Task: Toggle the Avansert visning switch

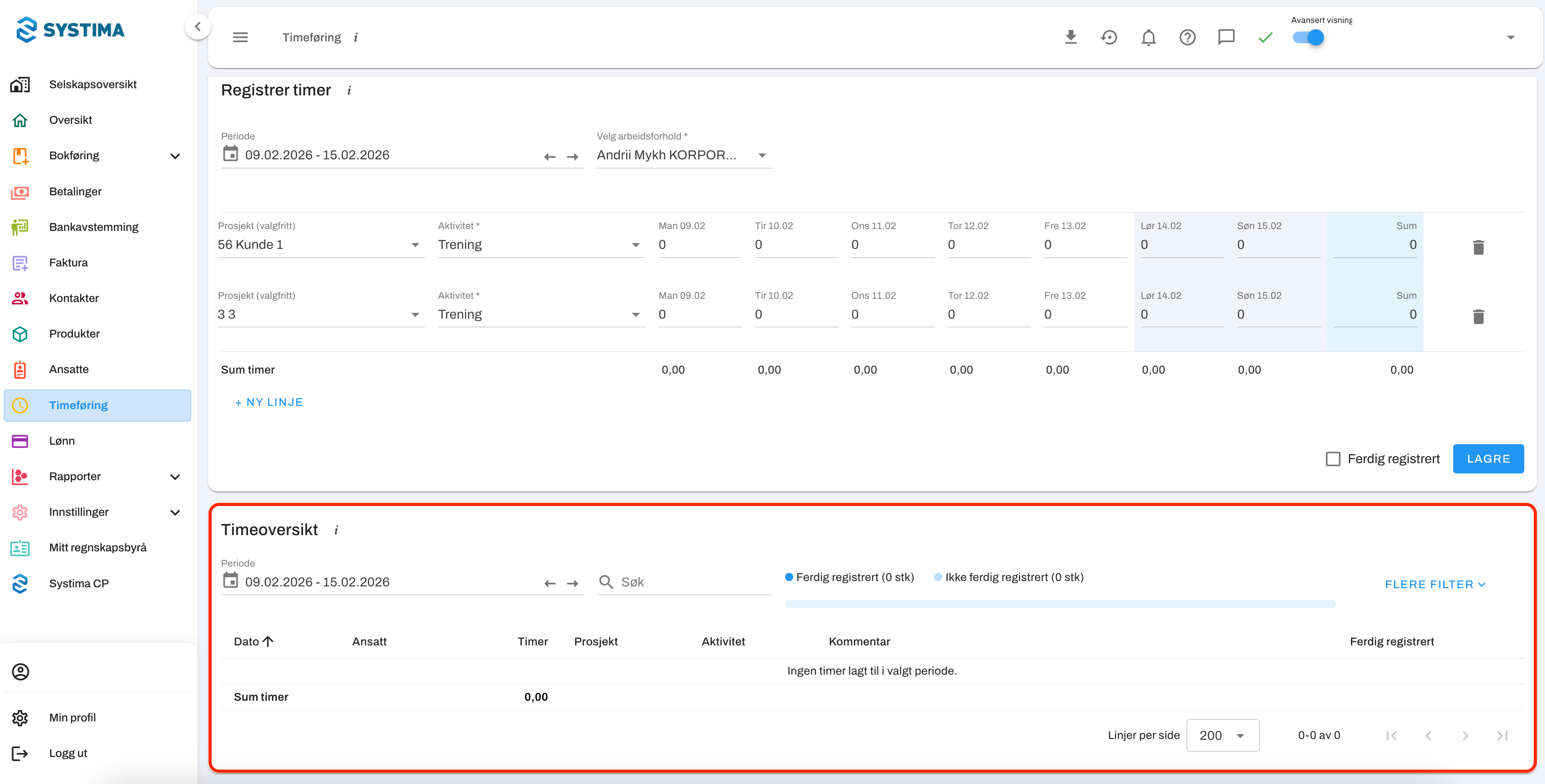Action: tap(1308, 37)
